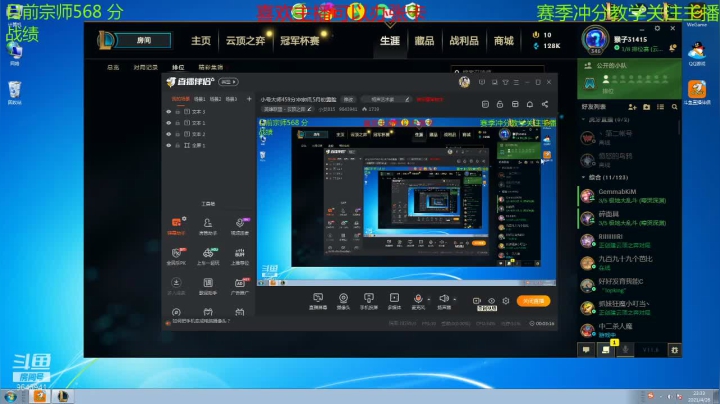The width and height of the screenshot is (720, 404).
Task: Click the streamer avatar in title bar
Action: [464, 82]
